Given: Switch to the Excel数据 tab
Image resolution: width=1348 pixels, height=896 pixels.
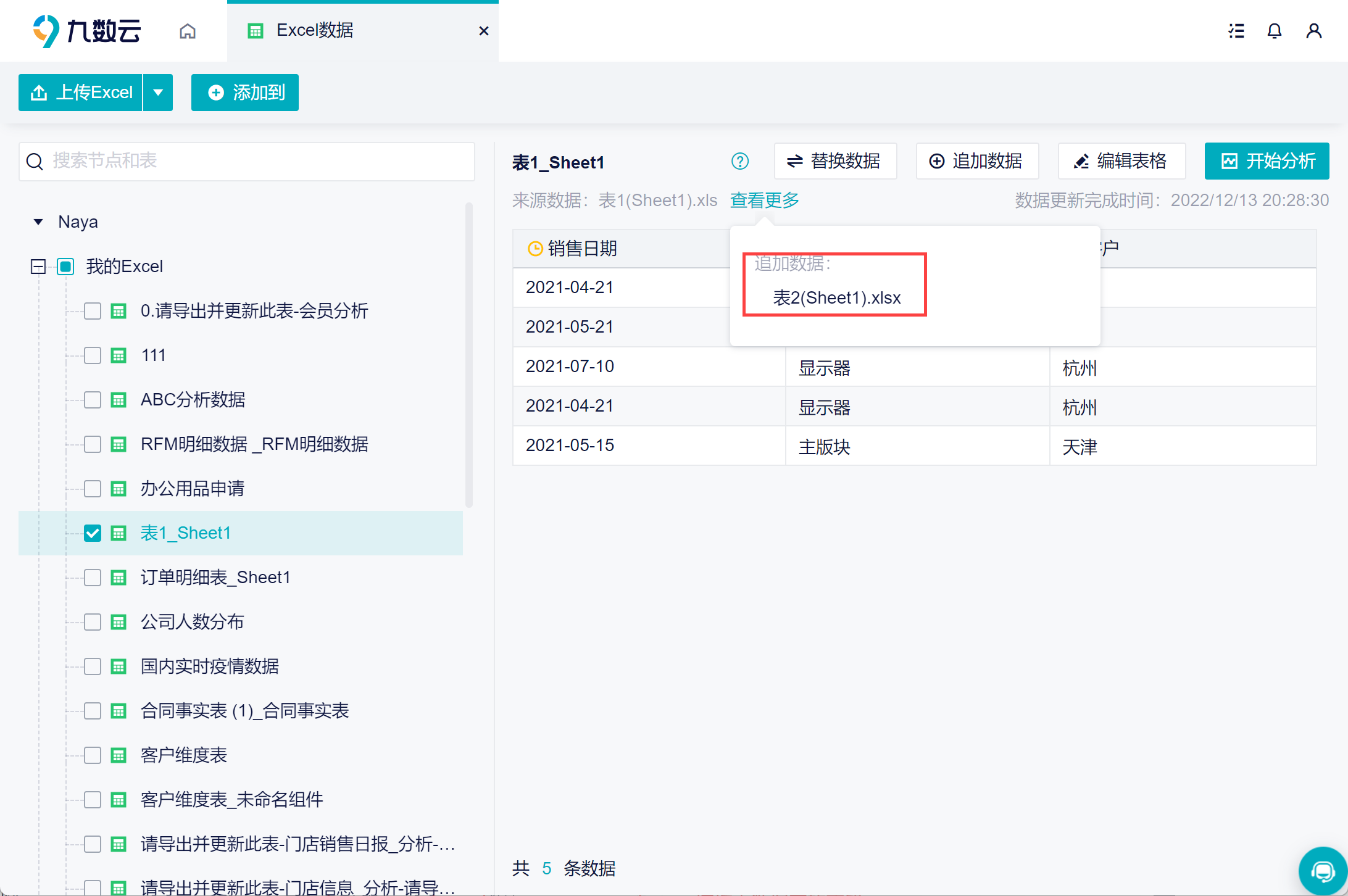Looking at the screenshot, I should pyautogui.click(x=315, y=31).
